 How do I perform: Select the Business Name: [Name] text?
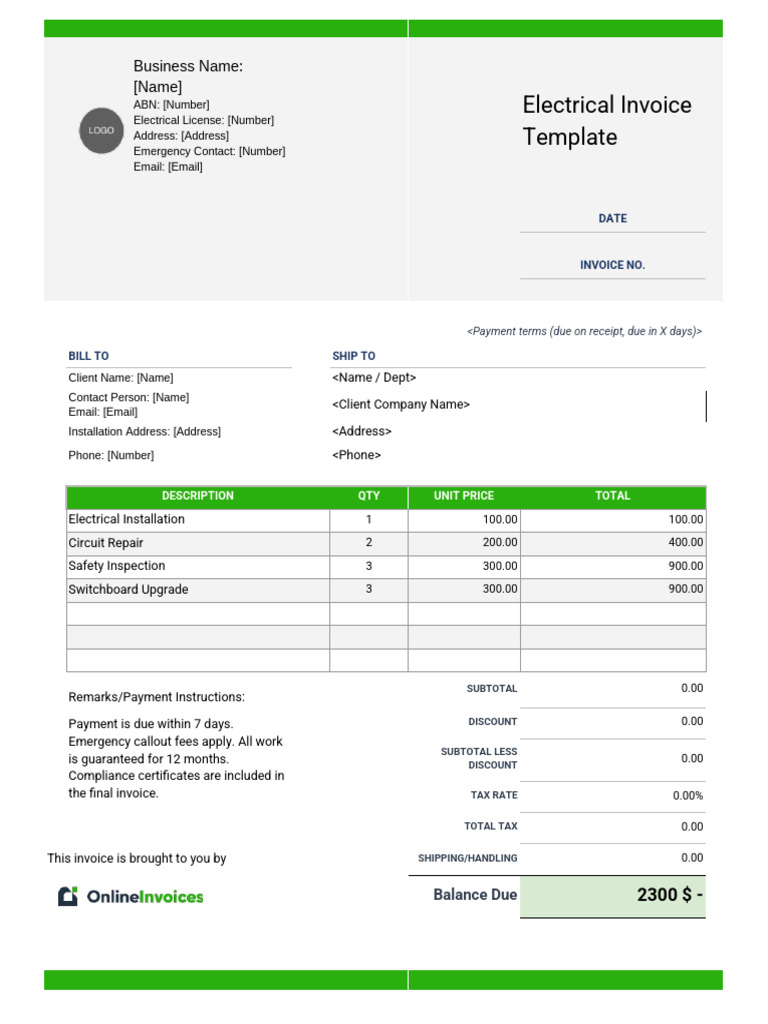coord(188,76)
